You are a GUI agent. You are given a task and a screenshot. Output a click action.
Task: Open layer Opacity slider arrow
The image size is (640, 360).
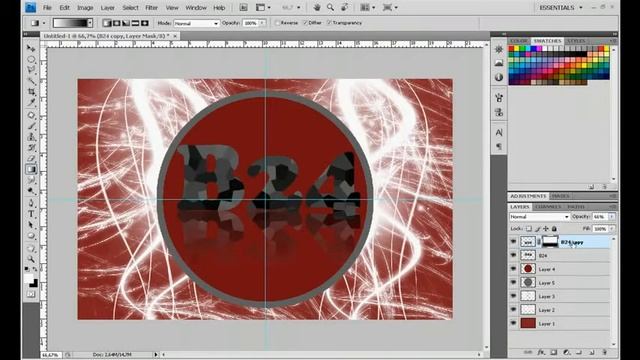pos(612,217)
